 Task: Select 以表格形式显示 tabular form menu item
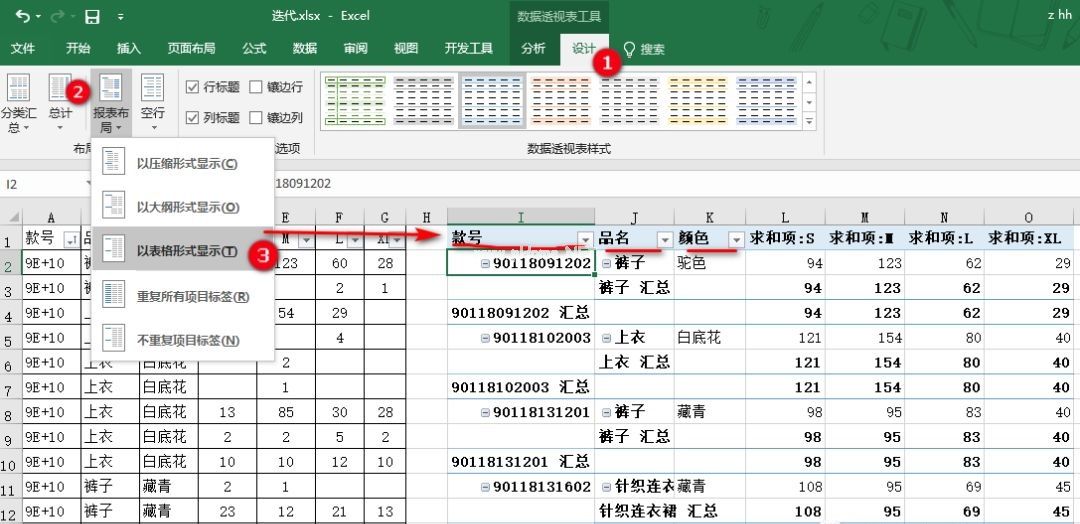[x=186, y=251]
